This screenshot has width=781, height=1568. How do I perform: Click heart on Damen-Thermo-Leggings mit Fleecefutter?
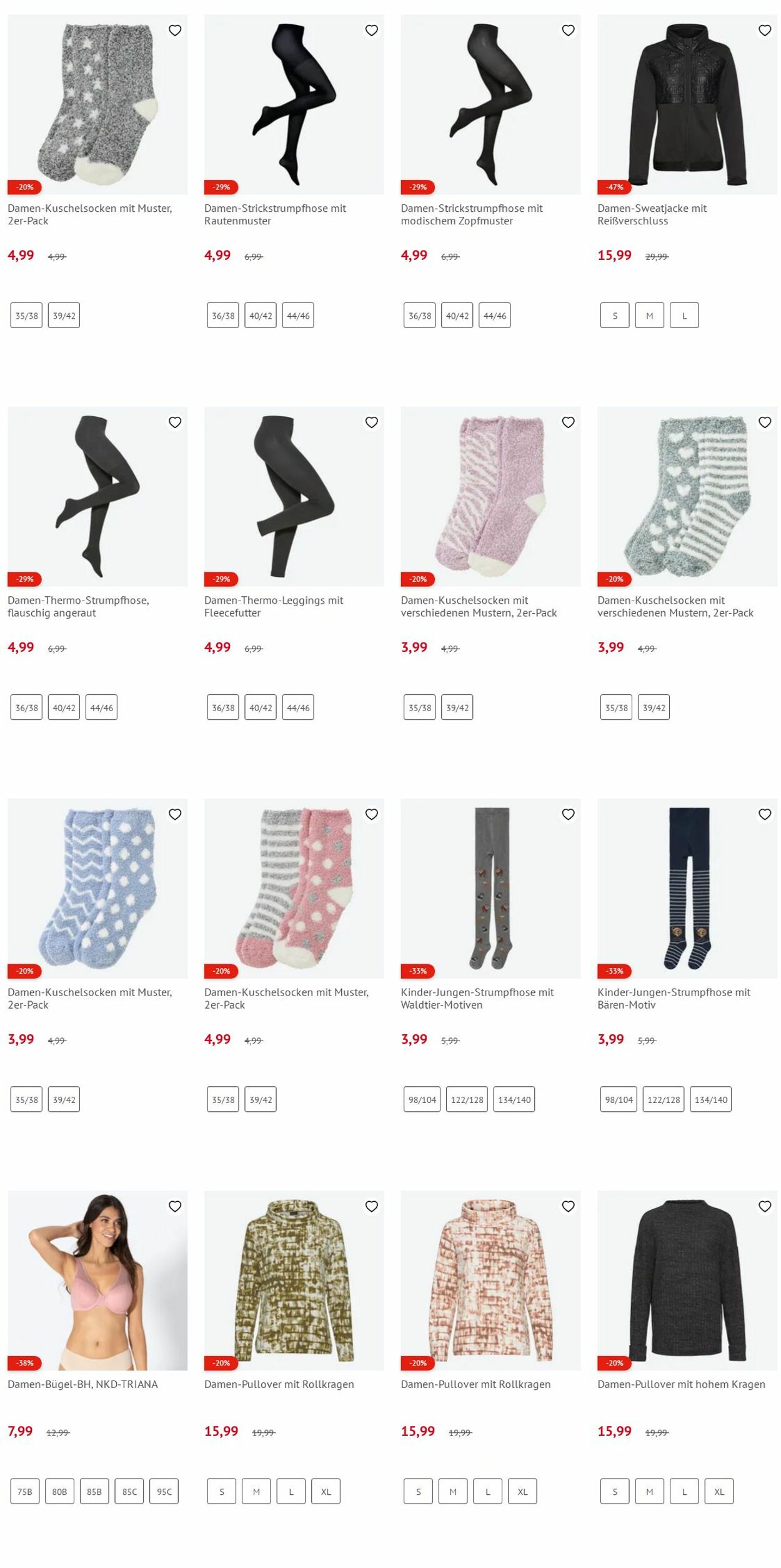coord(372,422)
